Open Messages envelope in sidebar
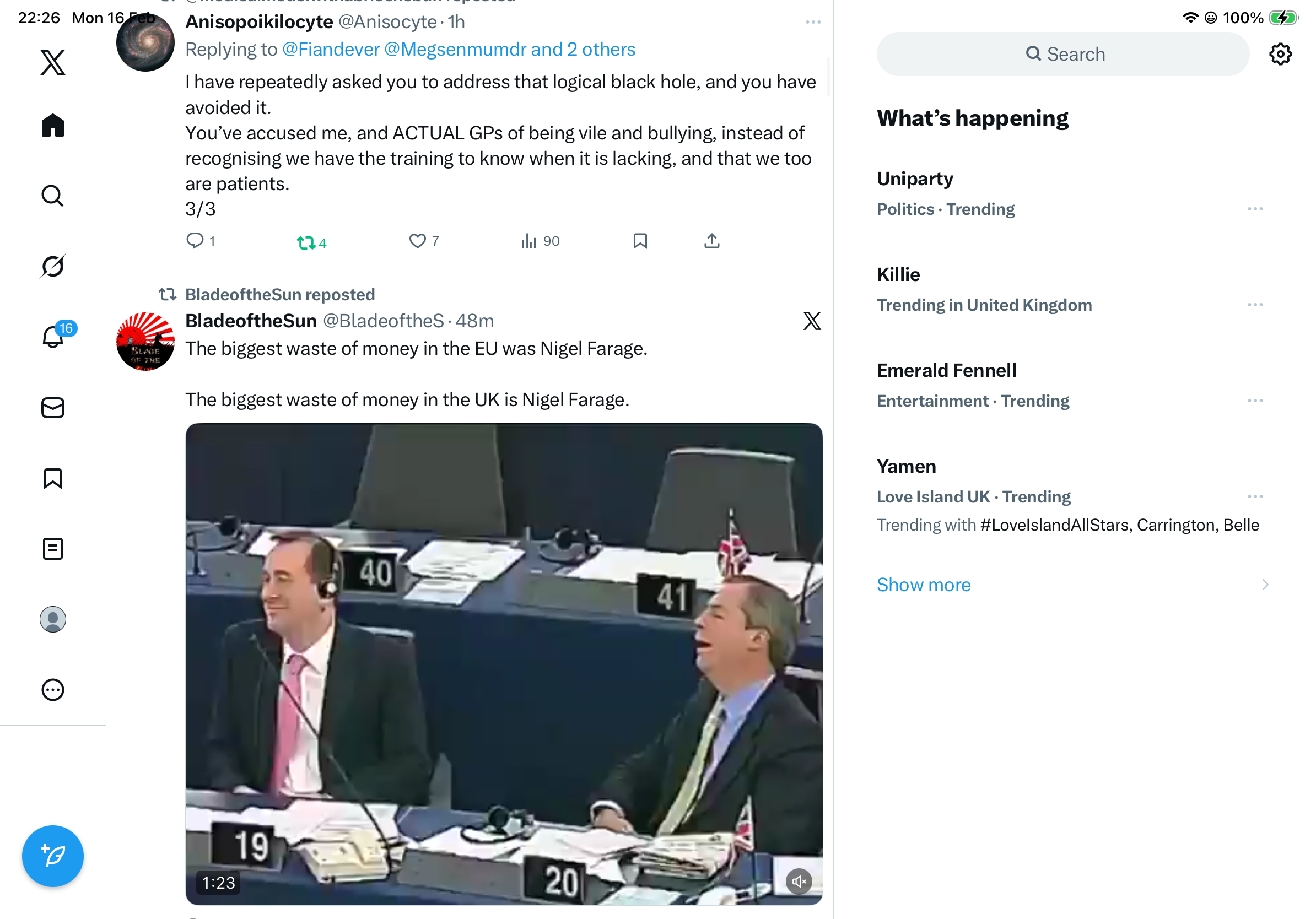 (x=53, y=408)
